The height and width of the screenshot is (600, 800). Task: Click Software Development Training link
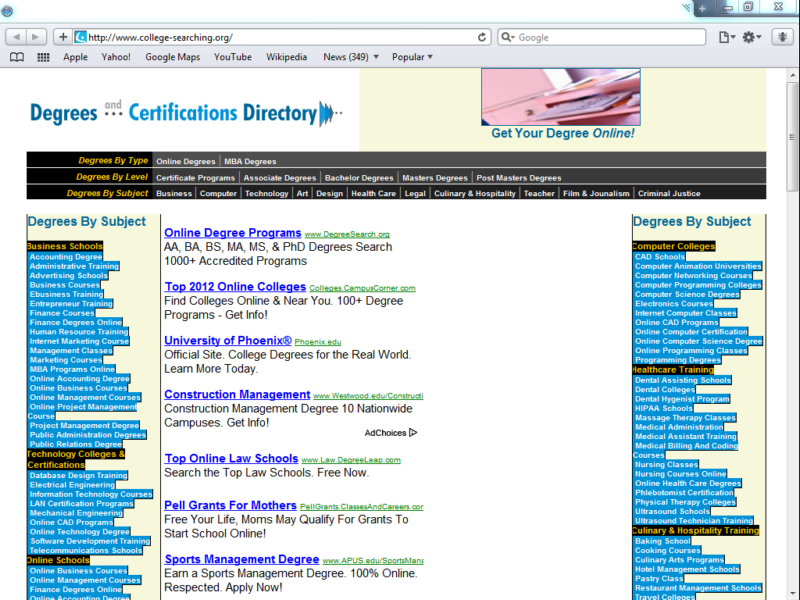[x=90, y=541]
